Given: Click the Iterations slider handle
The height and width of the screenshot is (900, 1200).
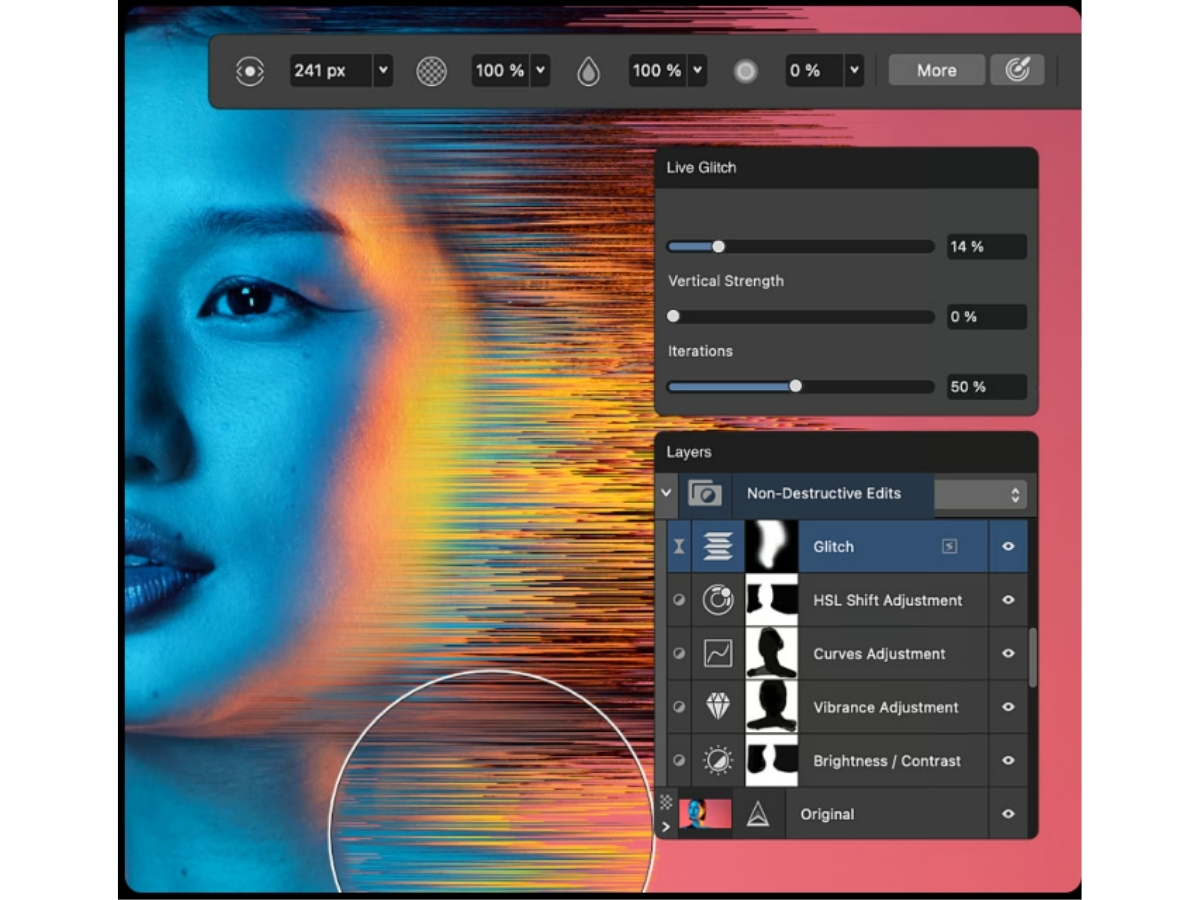Looking at the screenshot, I should (795, 386).
